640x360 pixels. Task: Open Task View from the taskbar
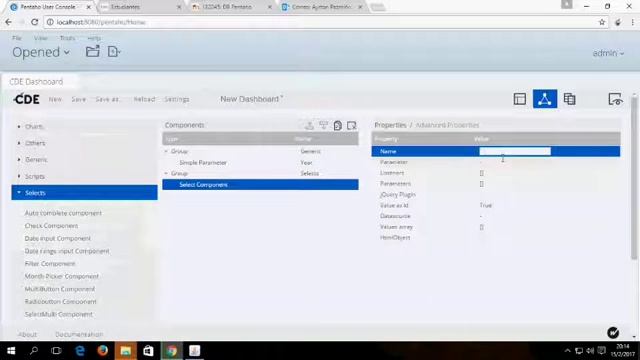click(x=56, y=351)
